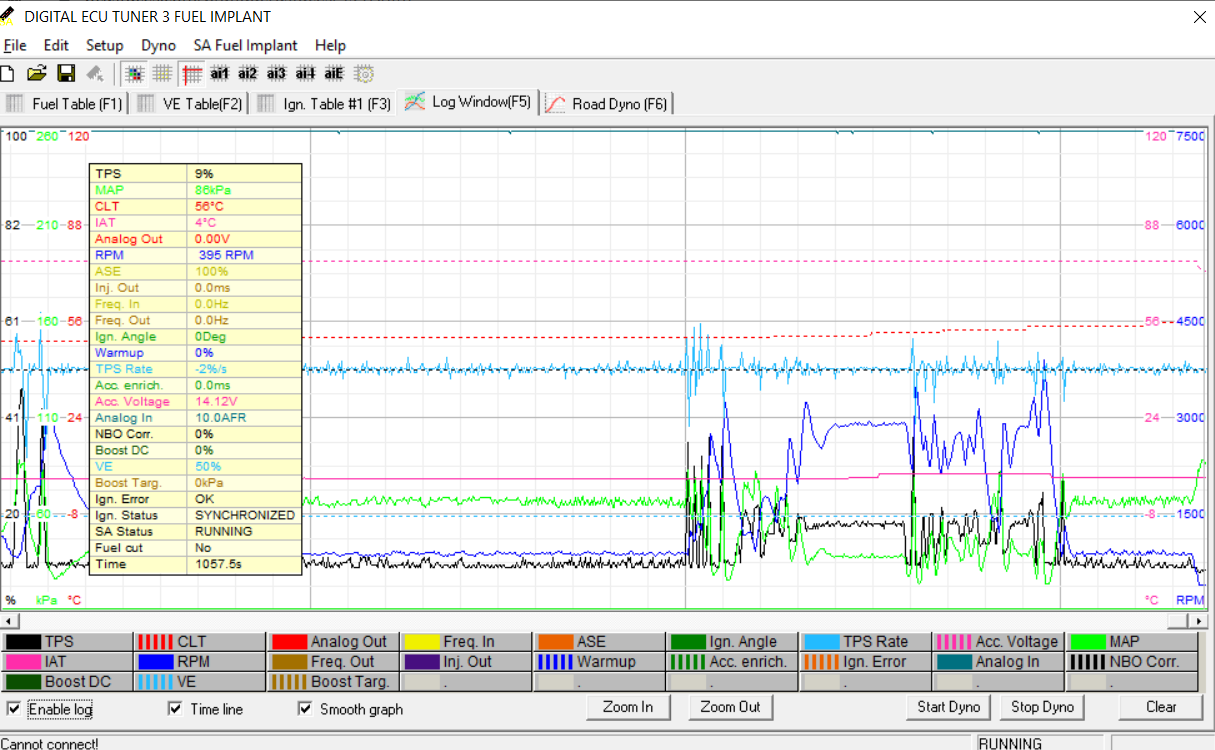Image resolution: width=1215 pixels, height=750 pixels.
Task: Click the greyed gear settings toolbar icon
Action: point(364,73)
